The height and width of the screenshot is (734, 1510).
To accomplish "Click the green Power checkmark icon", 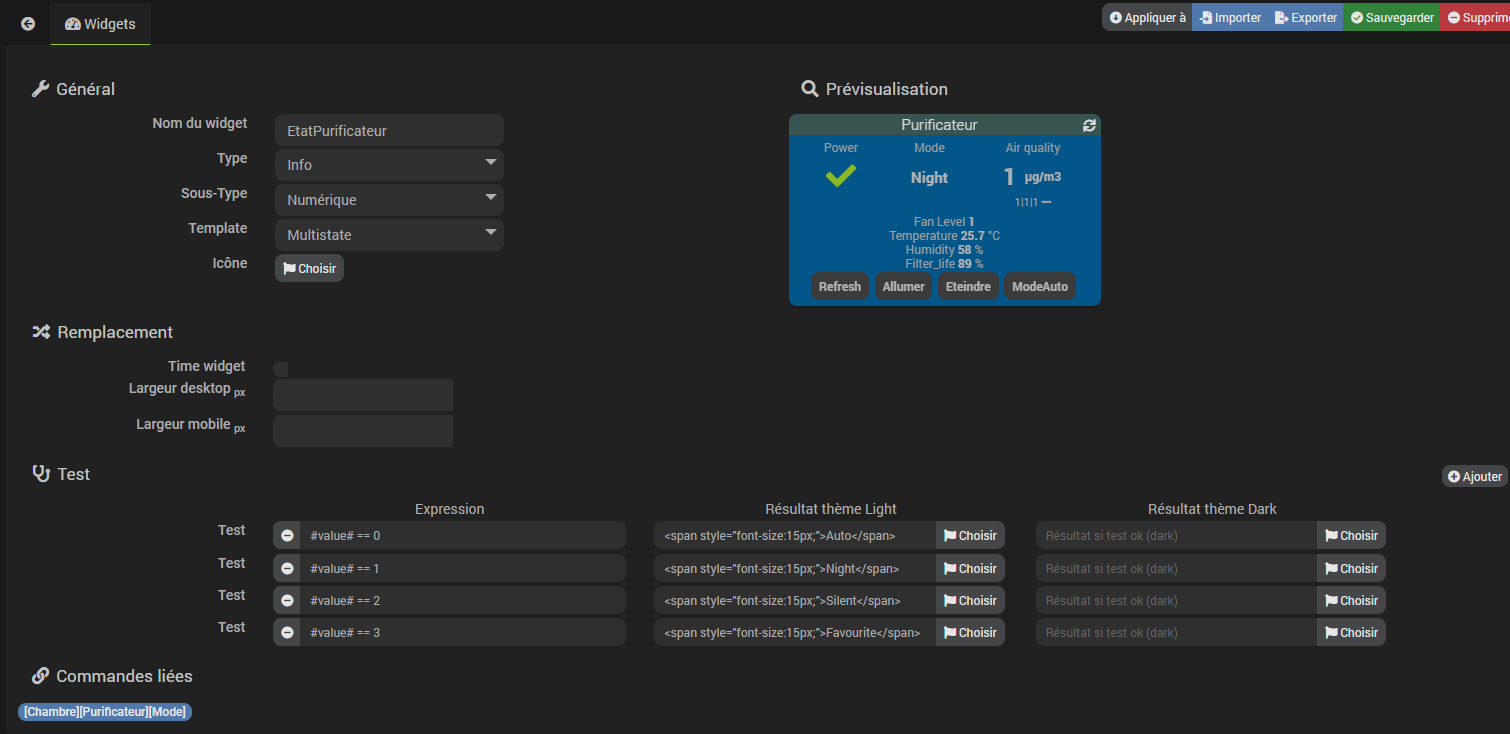I will coord(840,176).
